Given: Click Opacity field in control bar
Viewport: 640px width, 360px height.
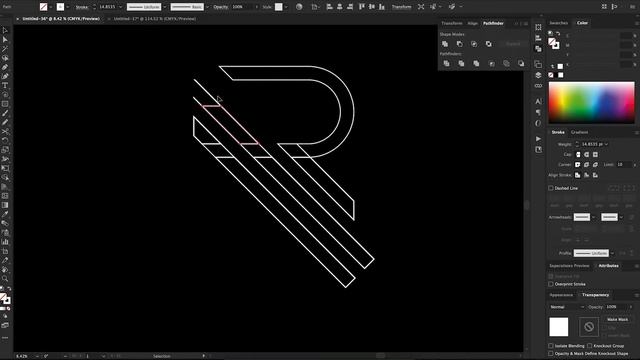Looking at the screenshot, I should coord(242,7).
